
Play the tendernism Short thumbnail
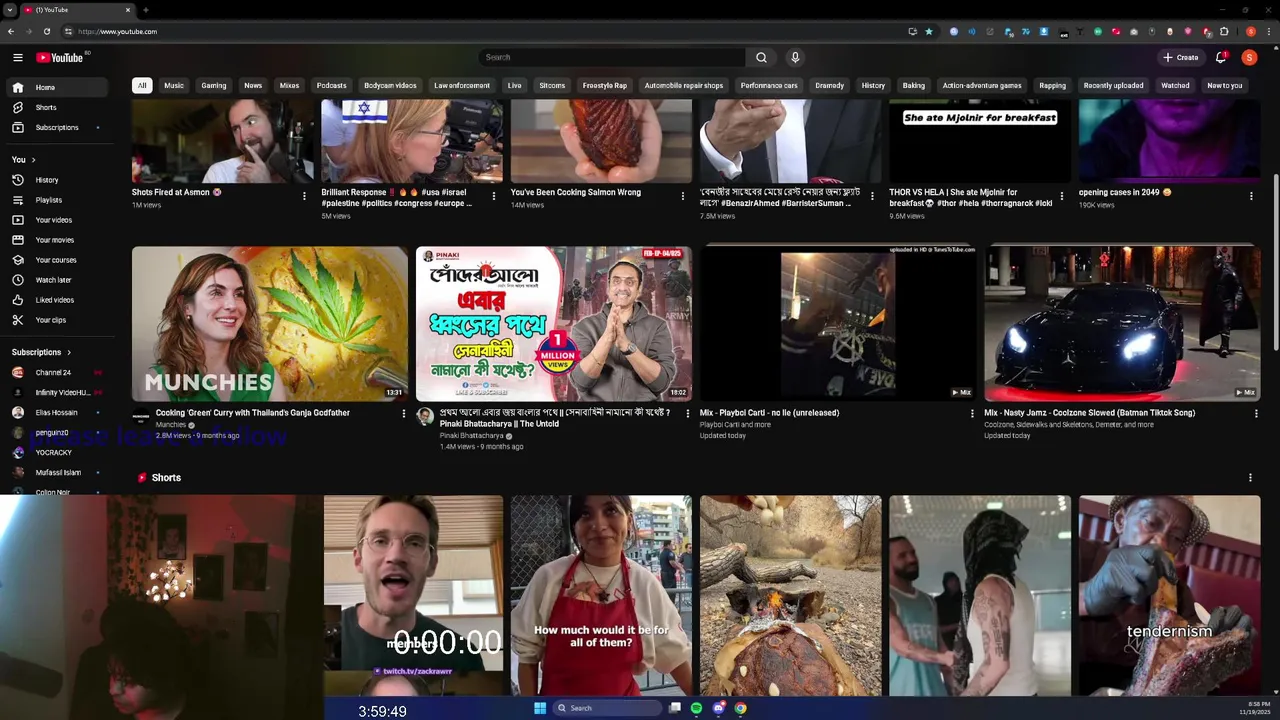[1169, 595]
